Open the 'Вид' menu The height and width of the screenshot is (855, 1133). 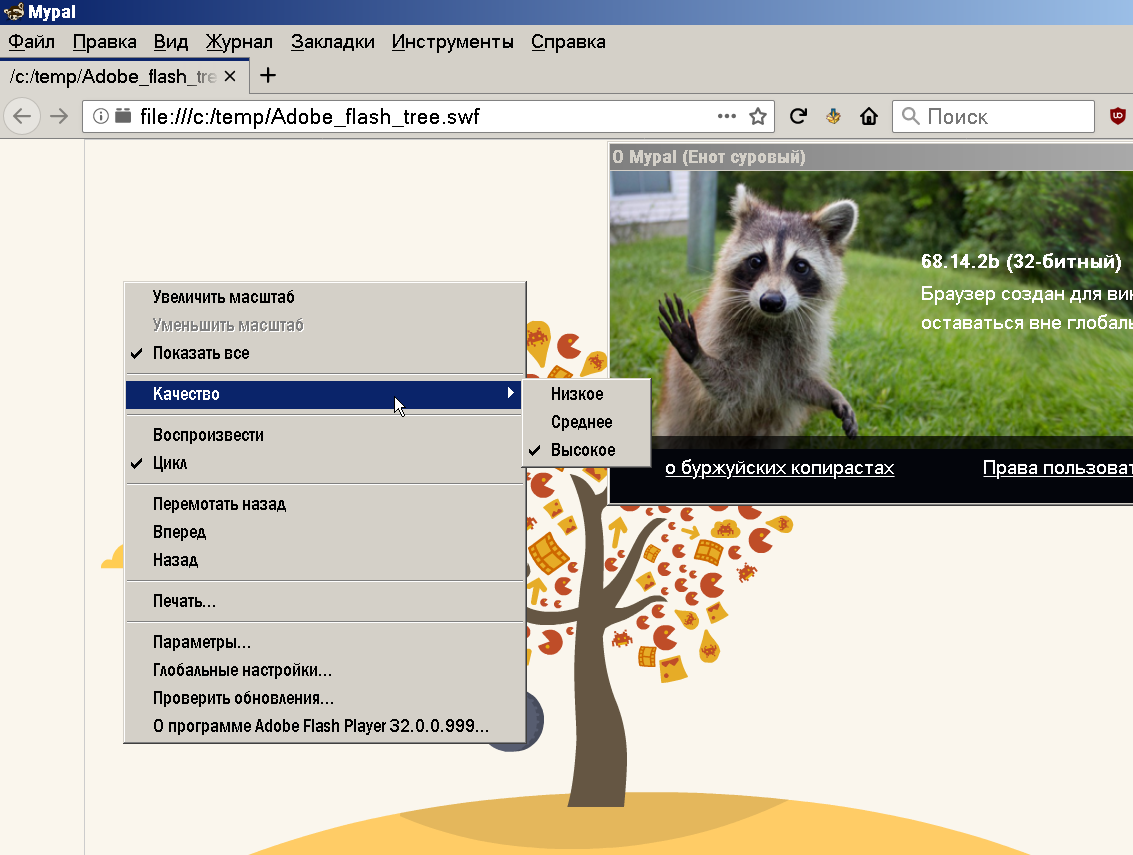(x=171, y=42)
